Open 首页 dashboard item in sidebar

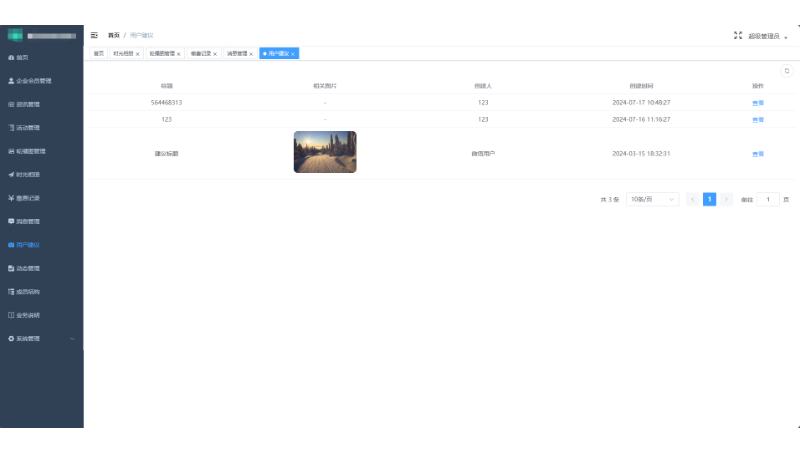click(x=42, y=58)
